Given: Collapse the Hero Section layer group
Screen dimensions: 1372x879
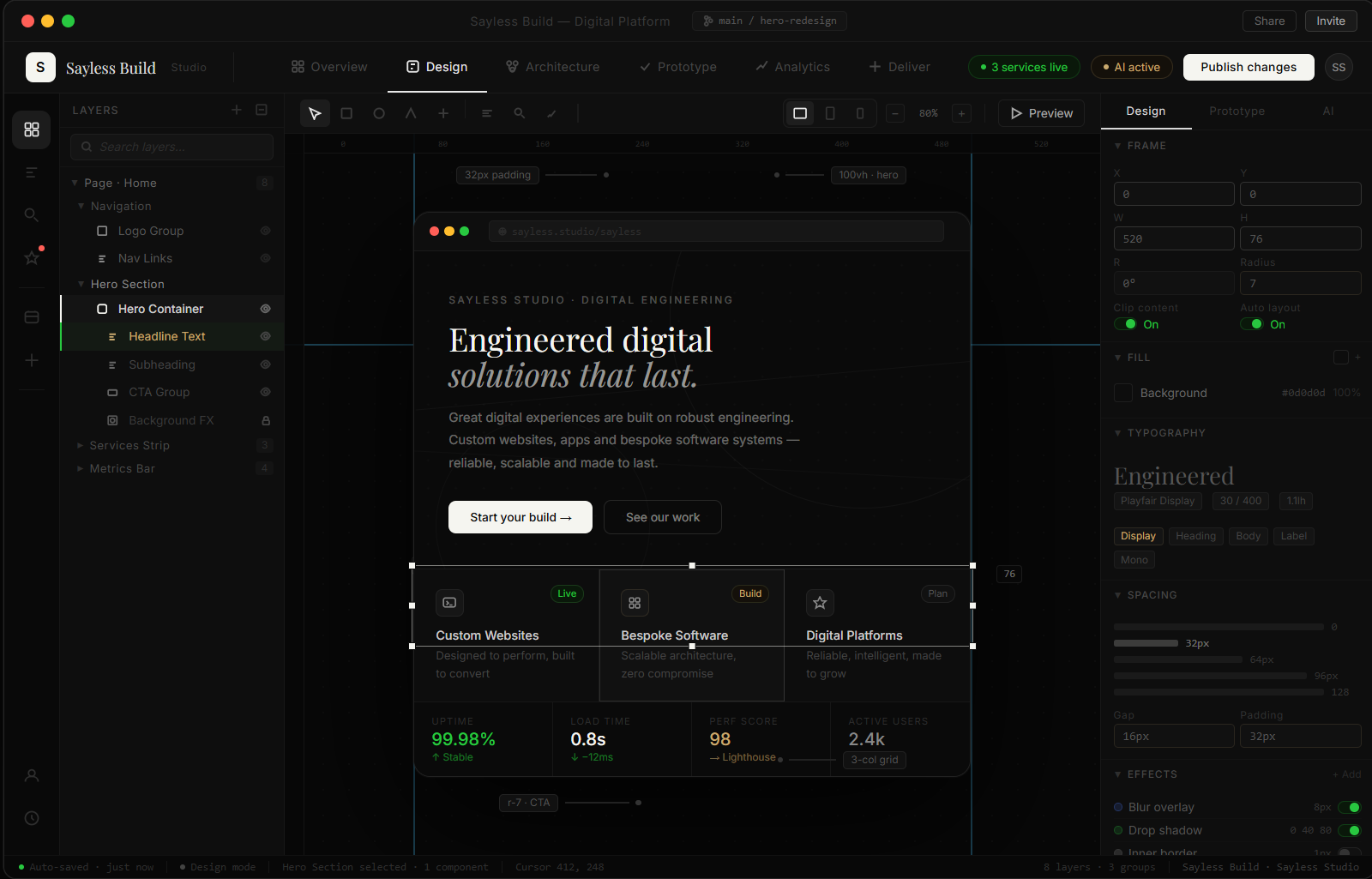Looking at the screenshot, I should (81, 284).
